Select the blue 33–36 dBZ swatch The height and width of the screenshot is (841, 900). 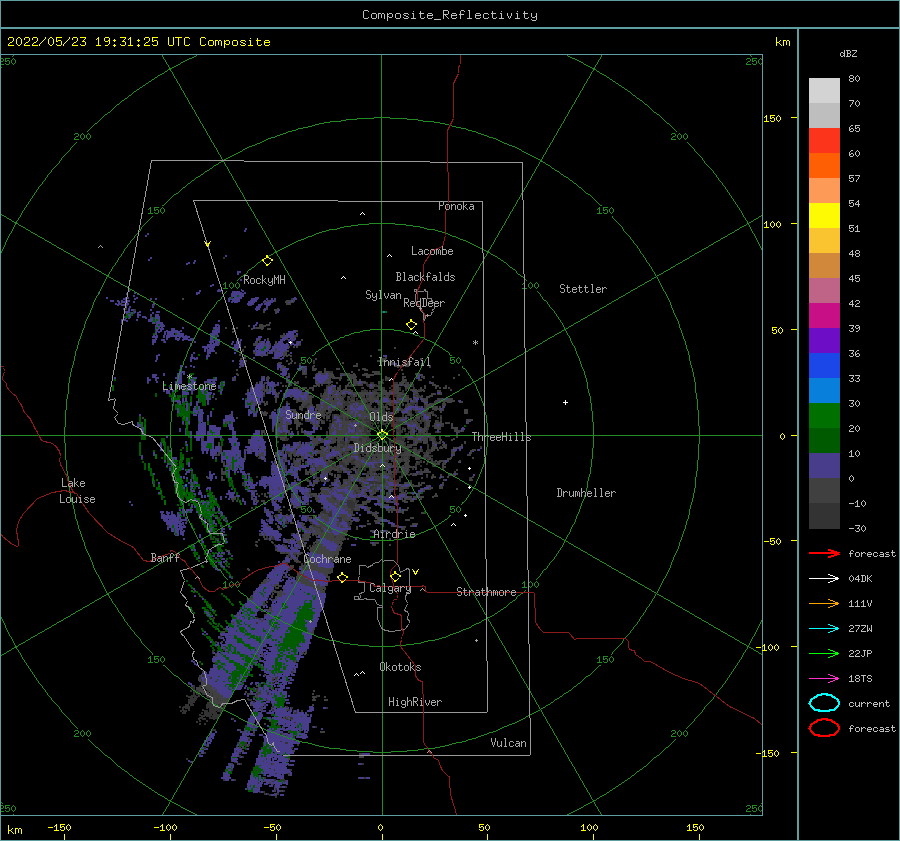tap(824, 365)
